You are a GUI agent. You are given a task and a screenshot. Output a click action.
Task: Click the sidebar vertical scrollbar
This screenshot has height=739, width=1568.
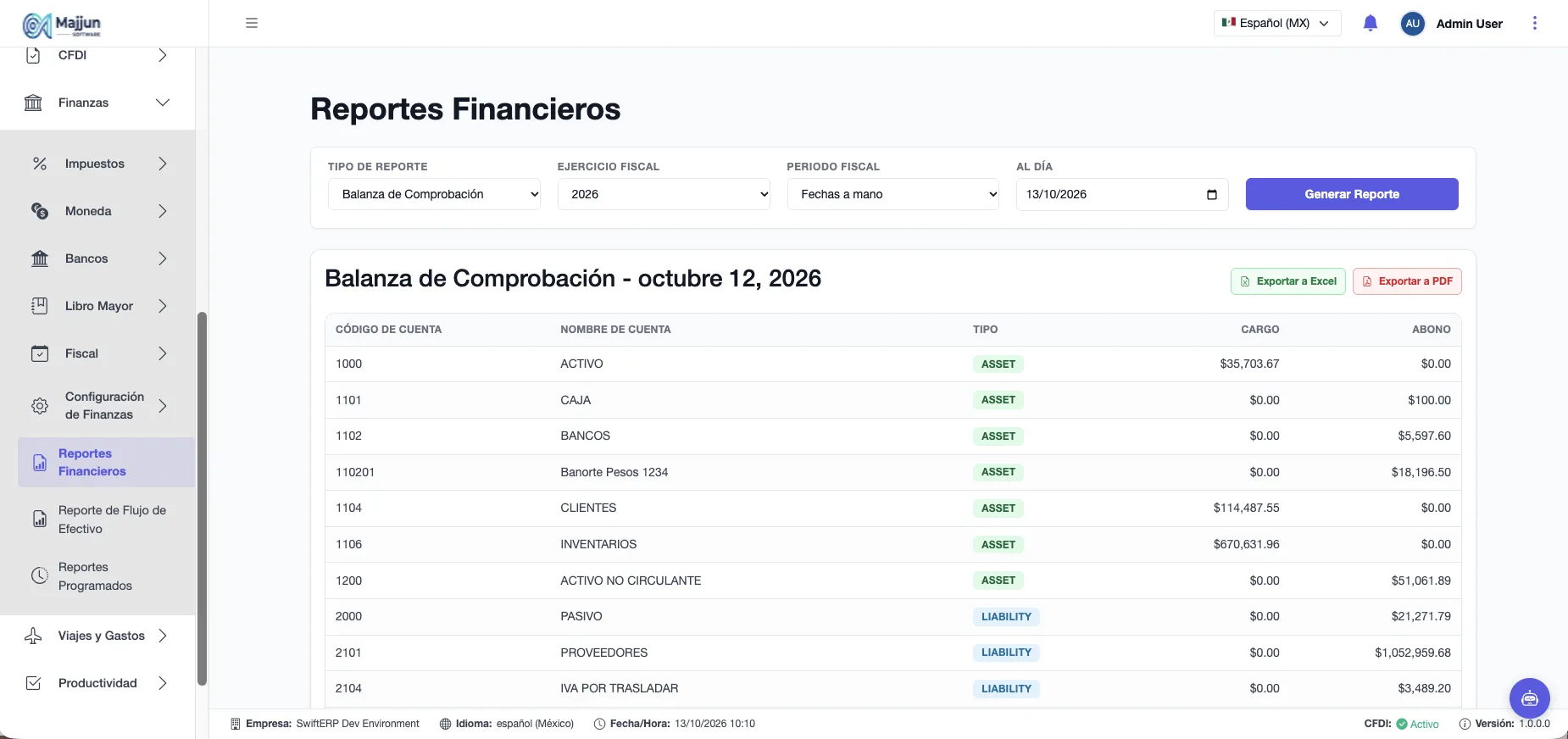[202, 498]
